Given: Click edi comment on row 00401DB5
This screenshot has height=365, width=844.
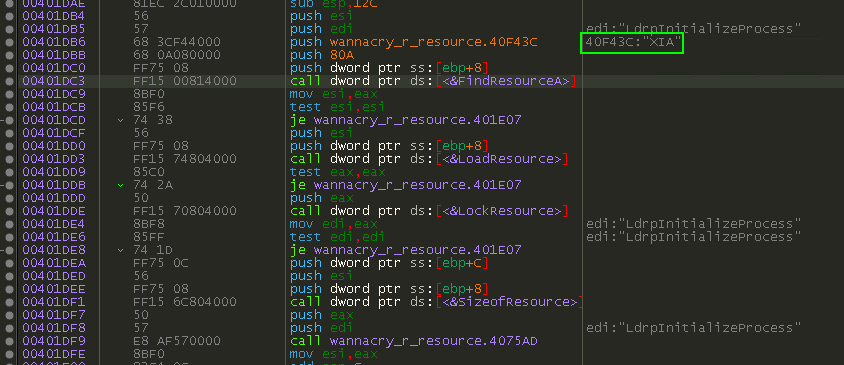Looking at the screenshot, I should pos(693,29).
